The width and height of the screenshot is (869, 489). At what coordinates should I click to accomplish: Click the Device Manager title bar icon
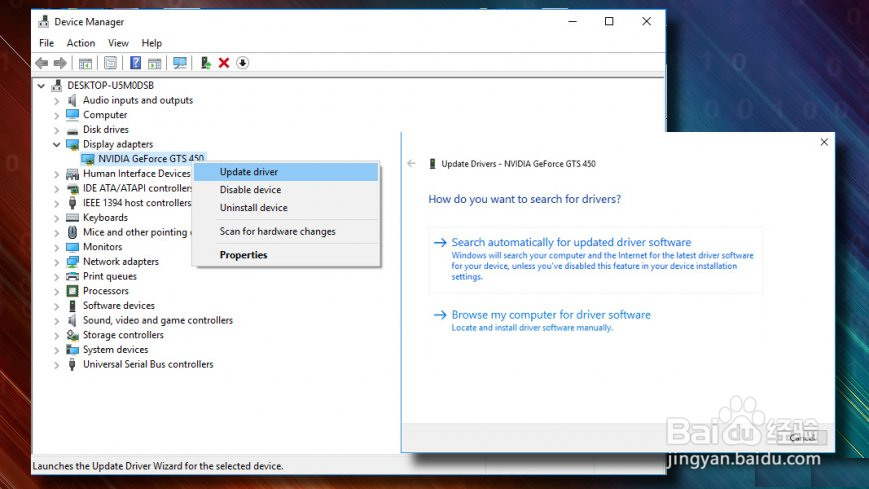pyautogui.click(x=43, y=22)
